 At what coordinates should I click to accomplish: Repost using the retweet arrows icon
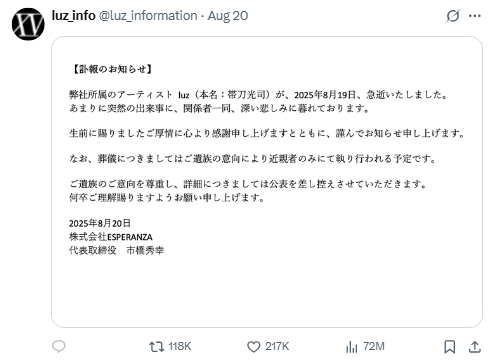tap(157, 347)
